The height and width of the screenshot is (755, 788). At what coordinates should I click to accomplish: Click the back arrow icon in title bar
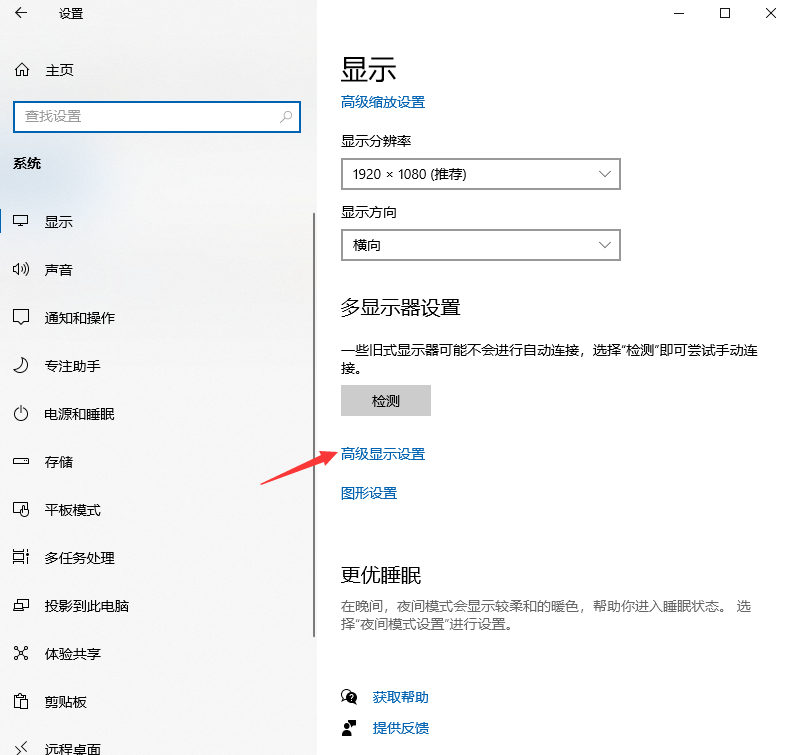[x=22, y=14]
